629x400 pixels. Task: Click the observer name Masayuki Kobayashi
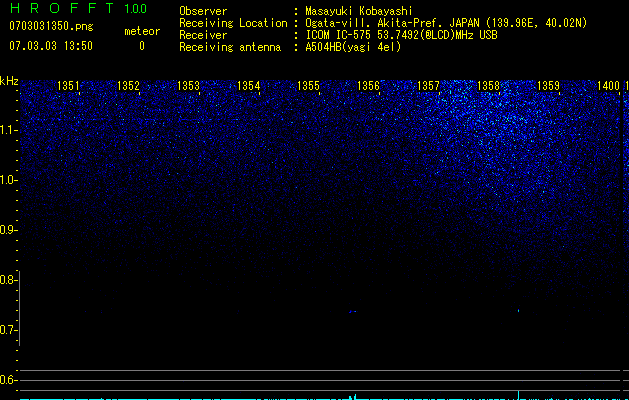pyautogui.click(x=359, y=11)
